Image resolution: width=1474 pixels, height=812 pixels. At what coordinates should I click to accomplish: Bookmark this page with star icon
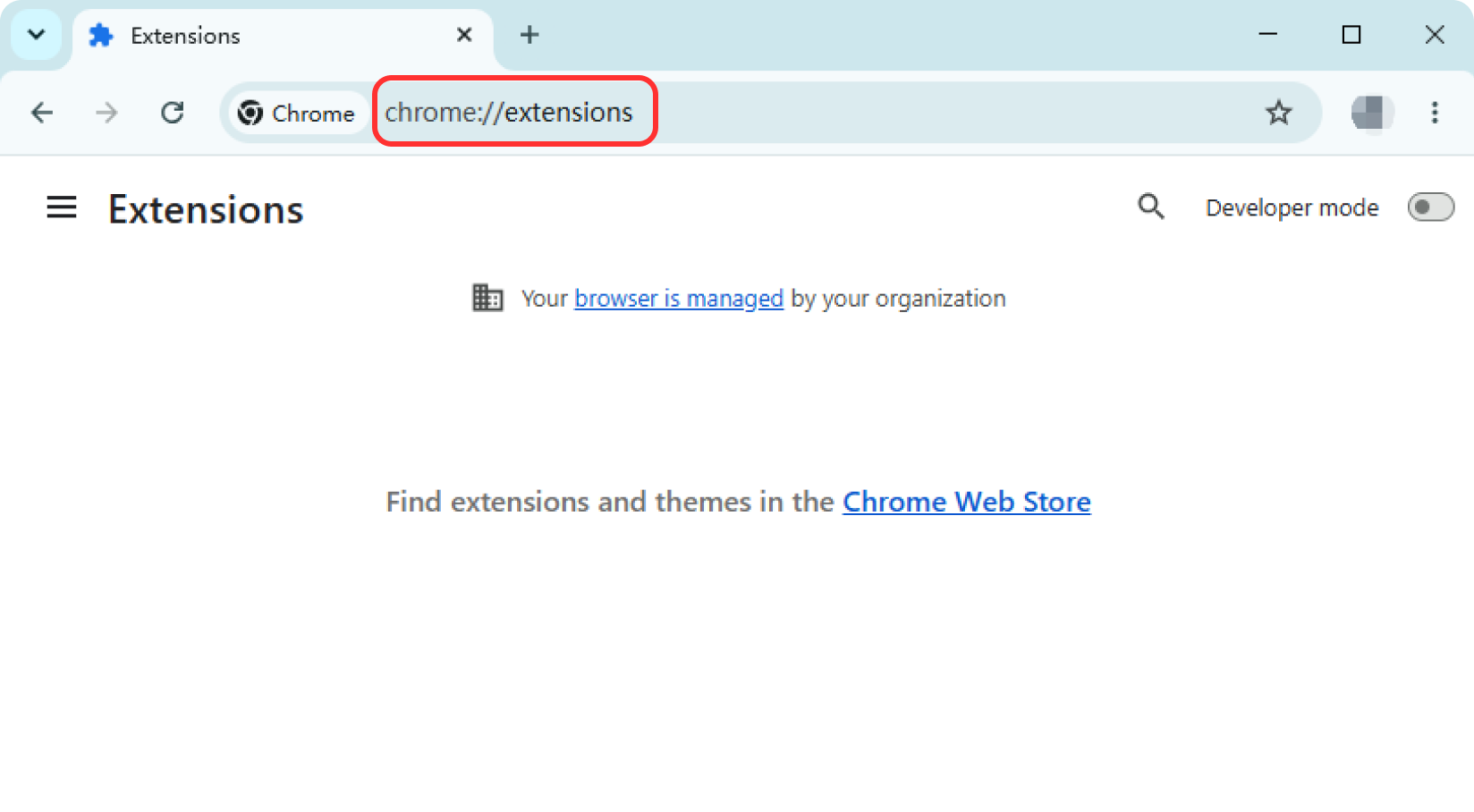1278,113
